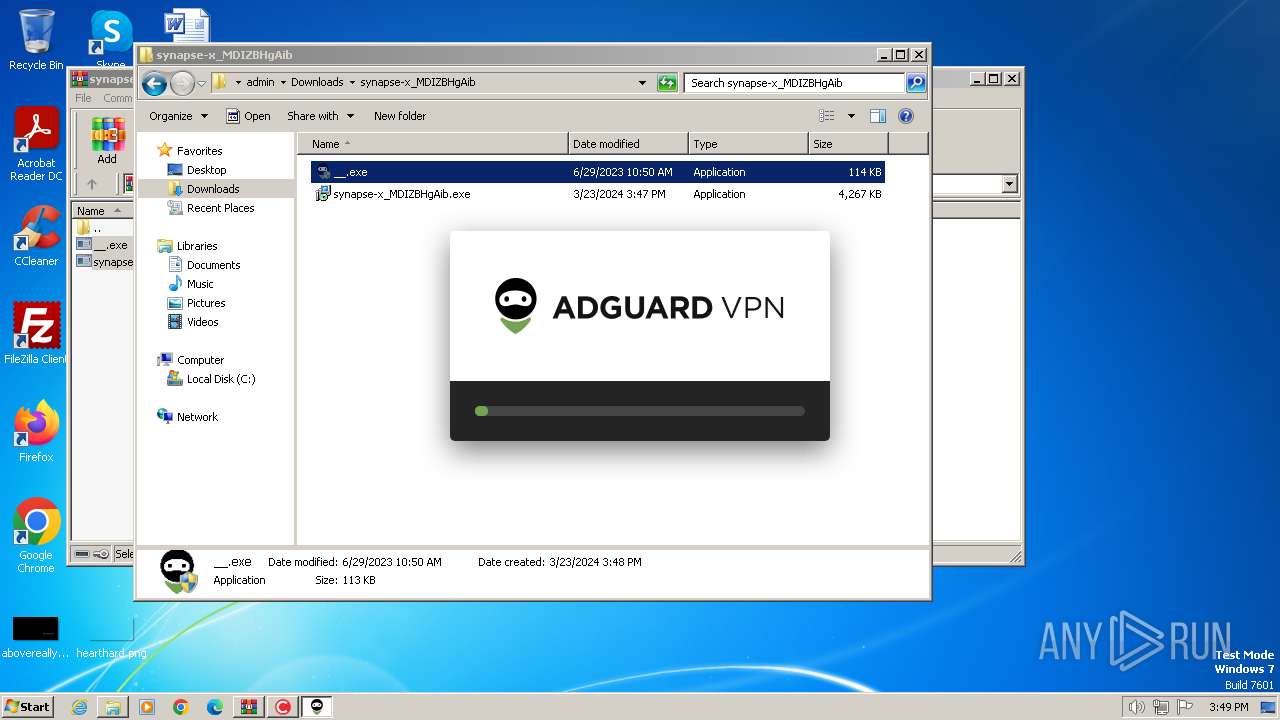The width and height of the screenshot is (1280, 720).
Task: Switch to the AdGuard VPN taskbar item
Action: click(317, 707)
